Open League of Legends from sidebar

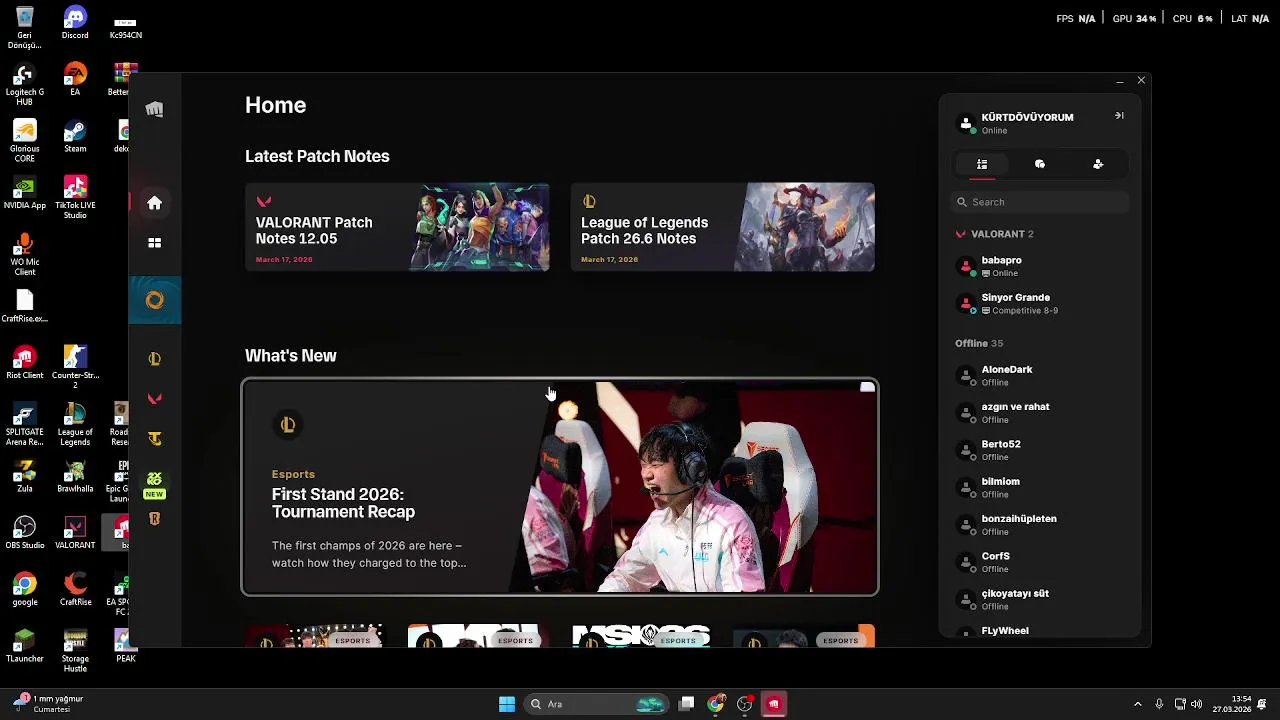point(154,359)
